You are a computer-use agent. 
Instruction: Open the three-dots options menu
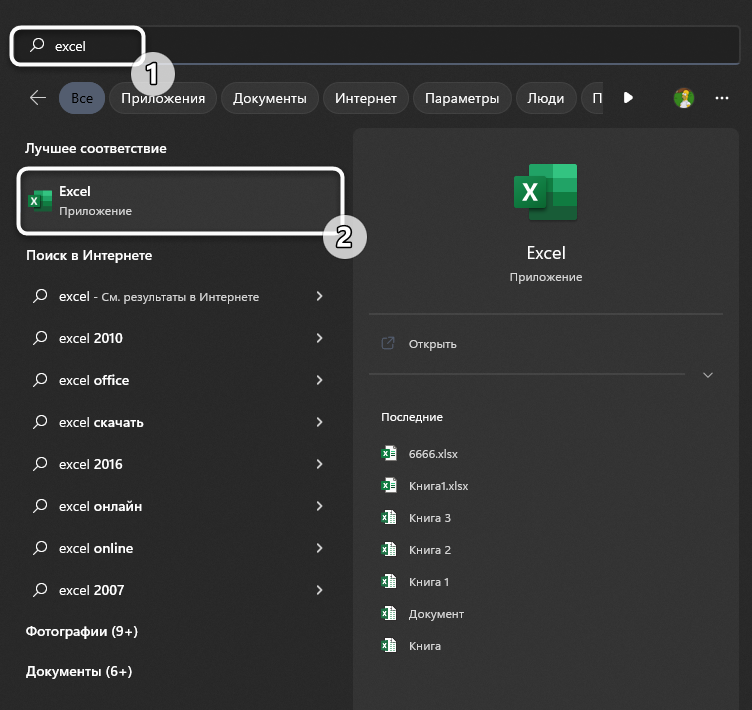click(722, 98)
